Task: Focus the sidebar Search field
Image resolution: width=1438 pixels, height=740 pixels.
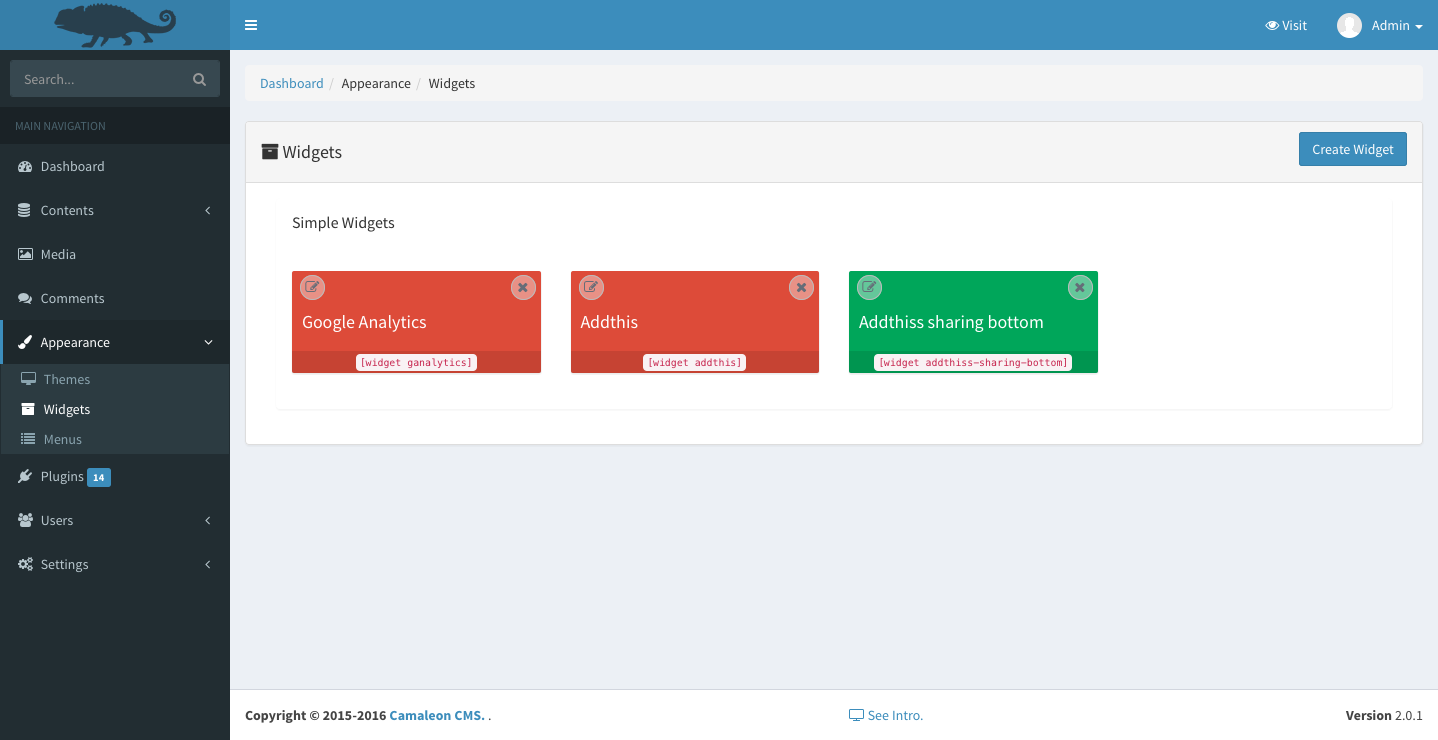Action: tap(100, 79)
